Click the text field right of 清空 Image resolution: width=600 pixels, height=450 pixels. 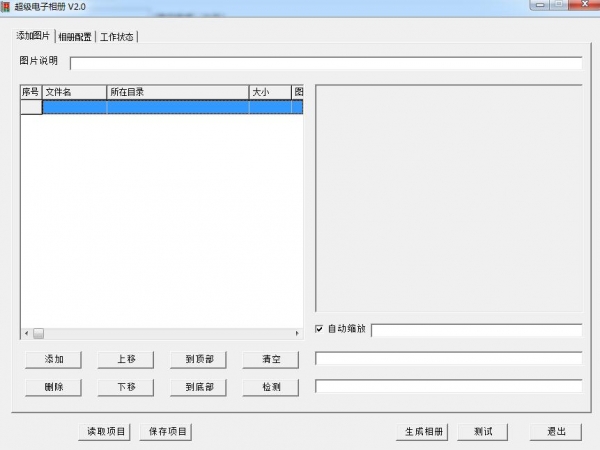click(448, 358)
